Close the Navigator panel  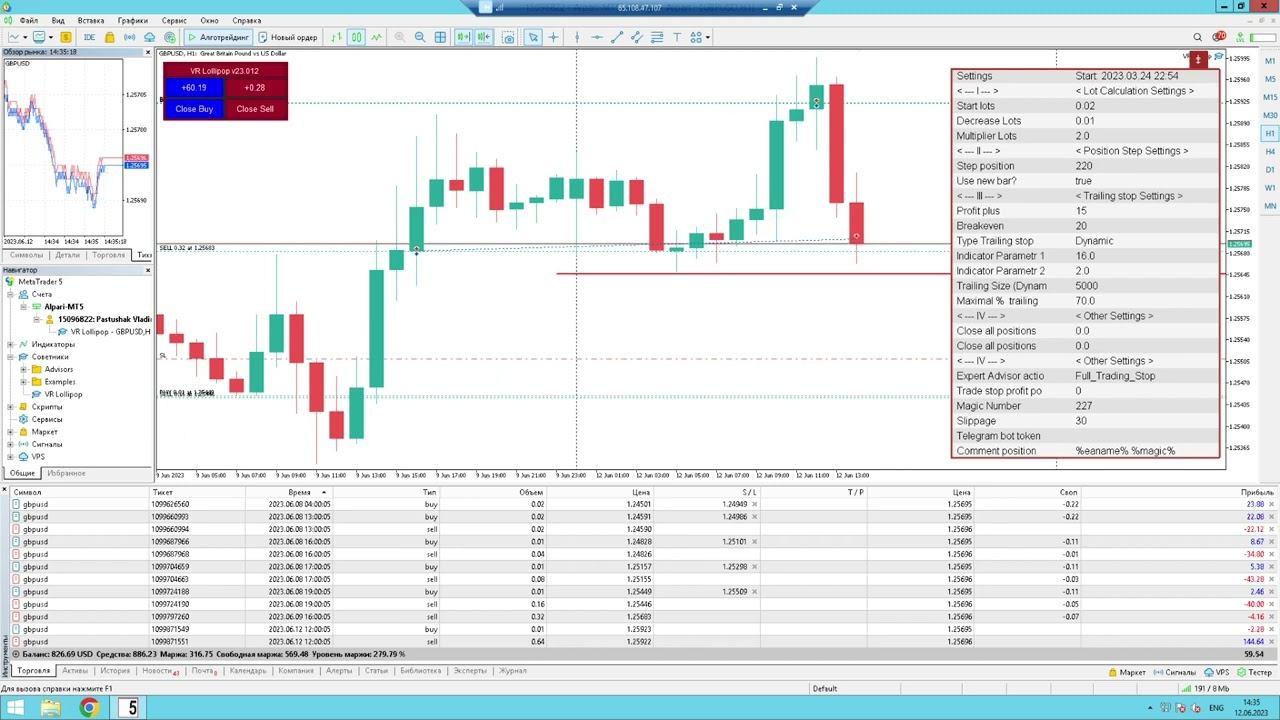(148, 270)
